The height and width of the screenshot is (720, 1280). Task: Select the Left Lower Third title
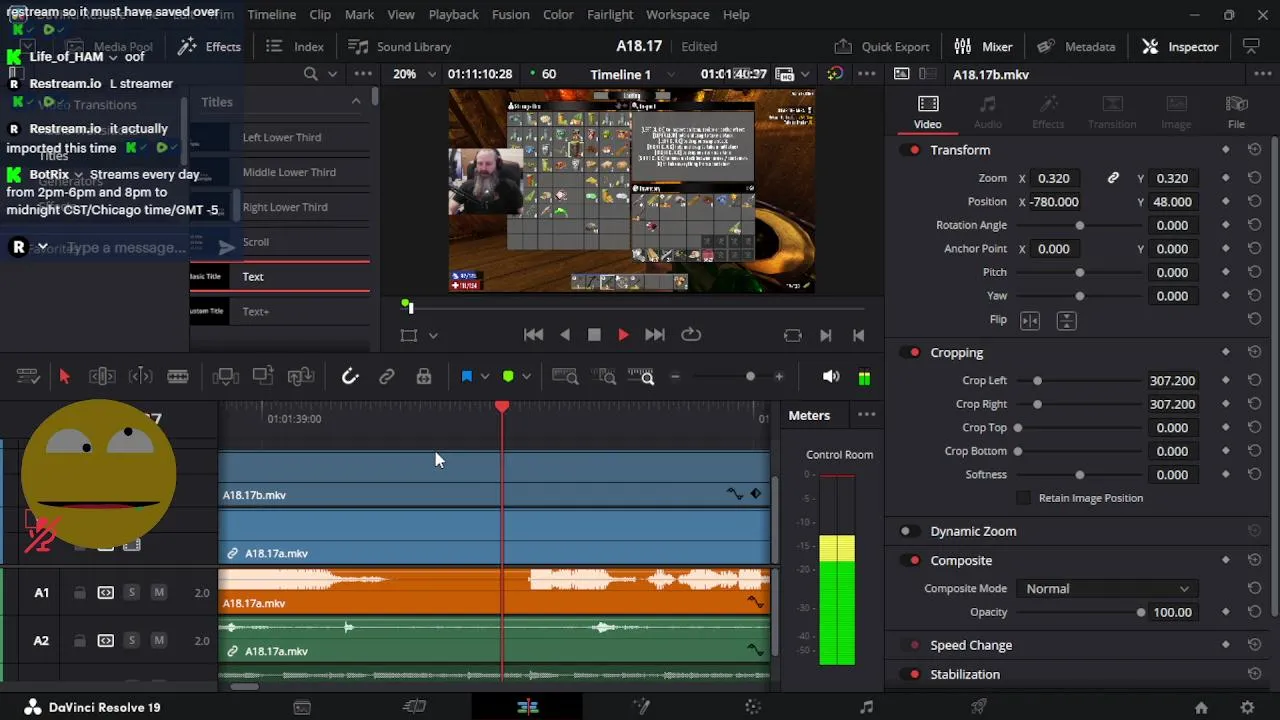280,137
